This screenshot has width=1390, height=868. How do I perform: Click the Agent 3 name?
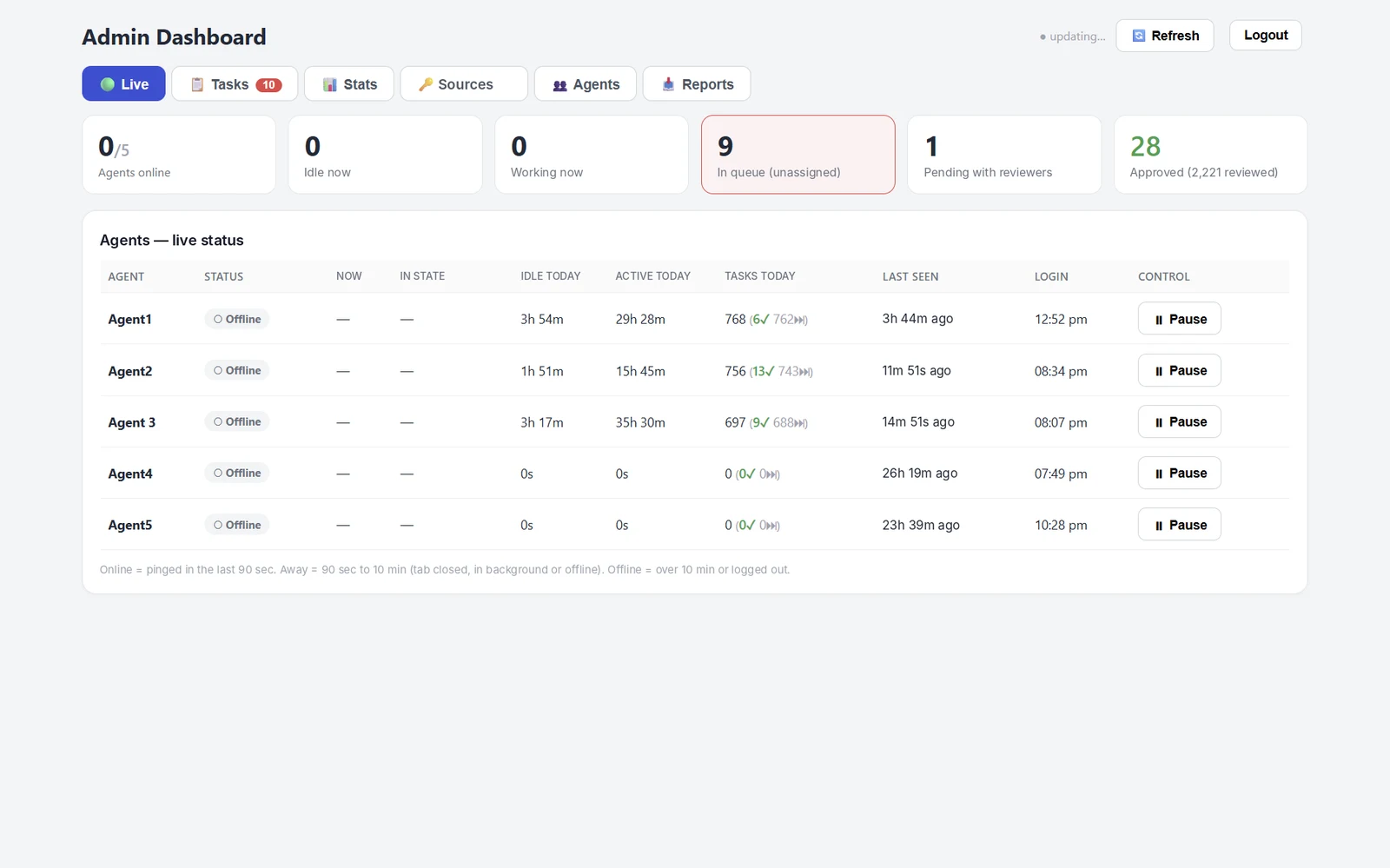132,422
